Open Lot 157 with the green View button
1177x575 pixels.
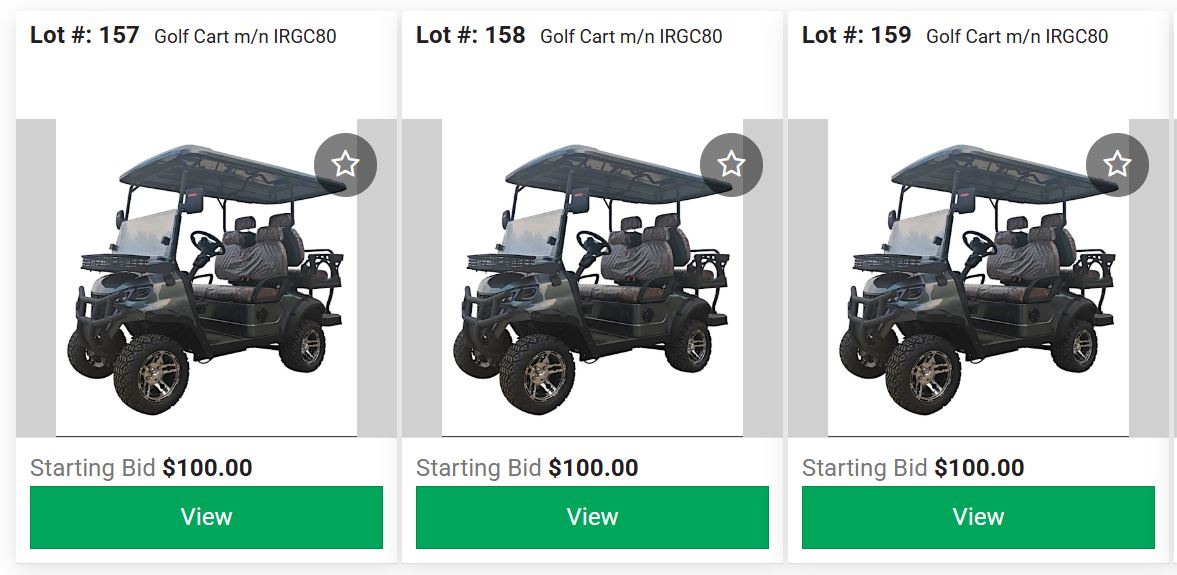(206, 517)
